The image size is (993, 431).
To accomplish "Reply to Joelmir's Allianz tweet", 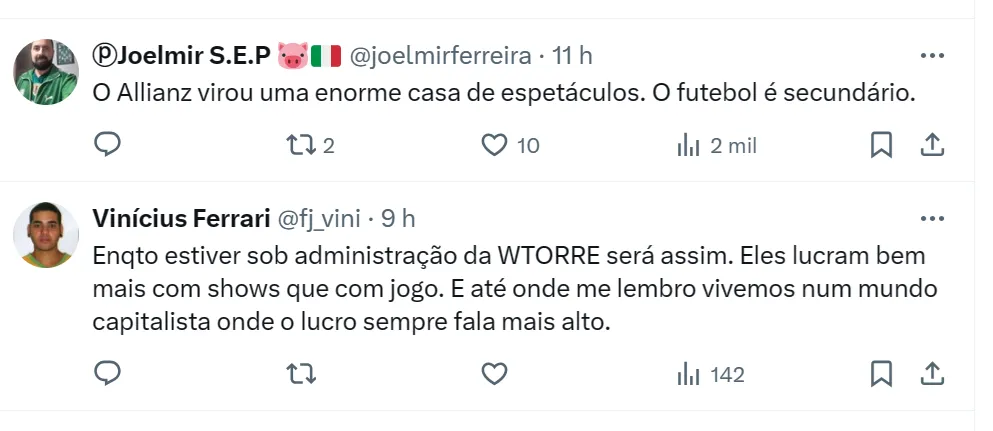I will tap(108, 146).
